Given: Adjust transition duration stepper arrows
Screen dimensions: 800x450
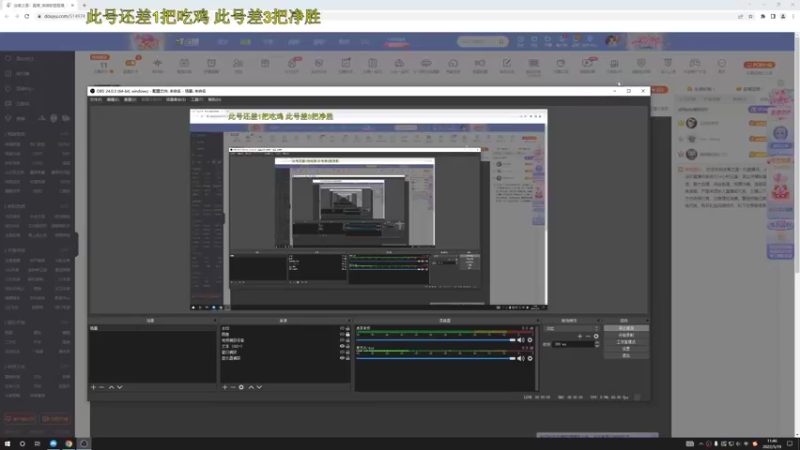Looking at the screenshot, I should [x=597, y=344].
